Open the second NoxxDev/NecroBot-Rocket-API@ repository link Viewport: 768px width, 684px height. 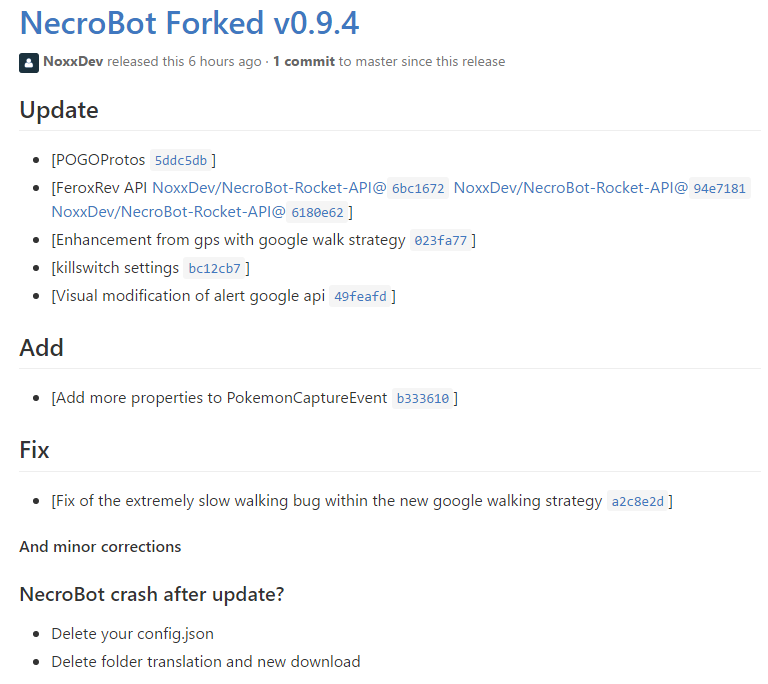point(571,188)
